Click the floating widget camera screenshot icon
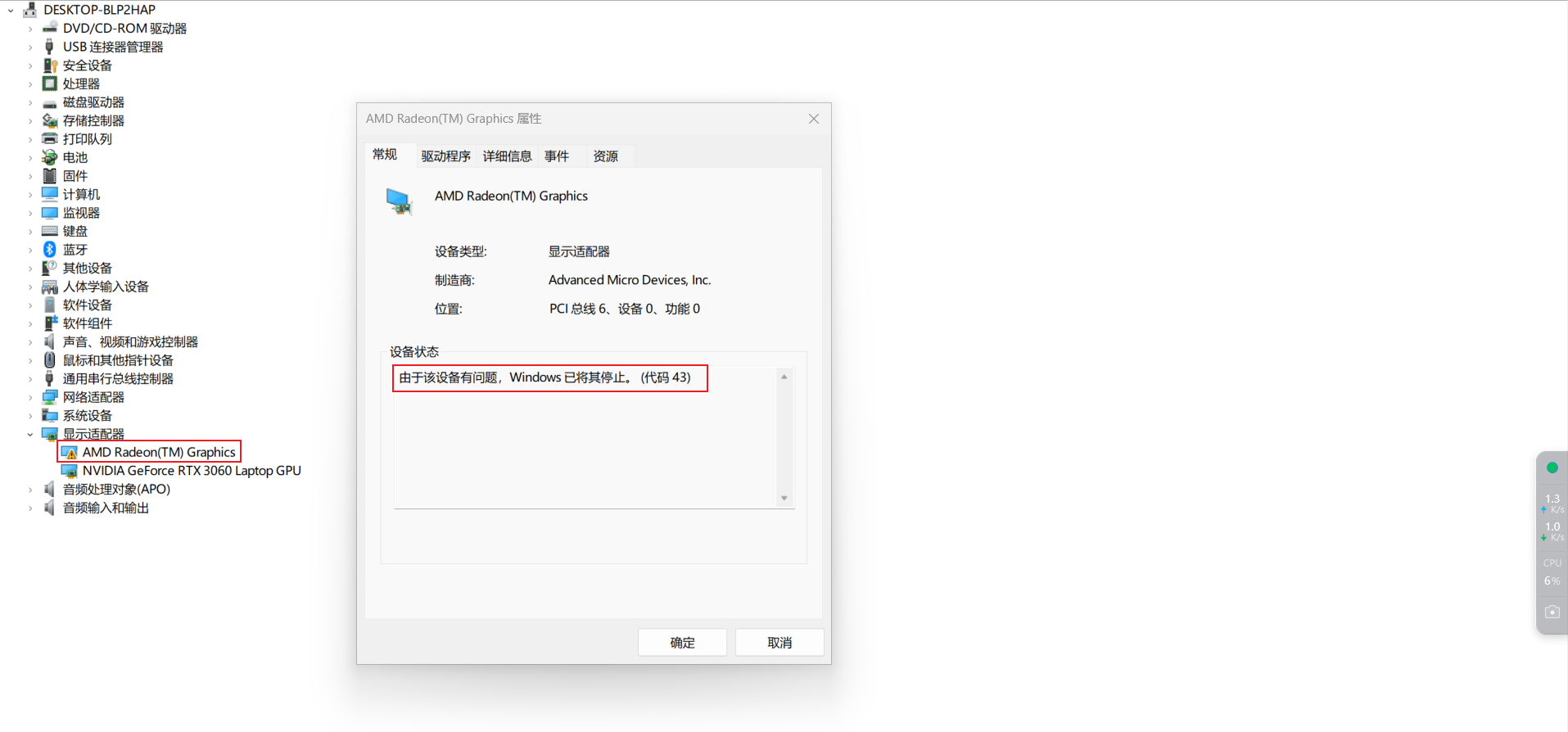1568x732 pixels. (1552, 612)
